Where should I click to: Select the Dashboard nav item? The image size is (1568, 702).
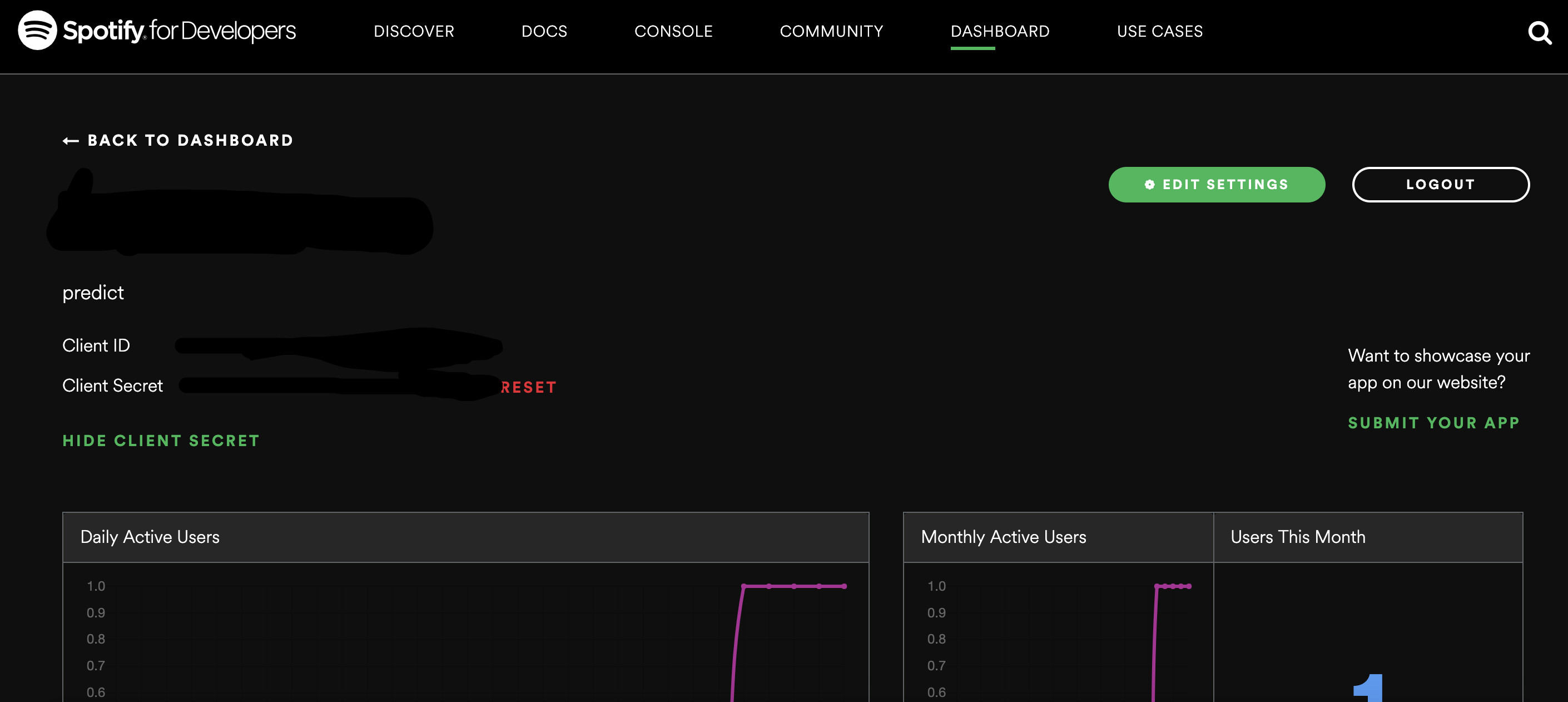[x=1000, y=31]
